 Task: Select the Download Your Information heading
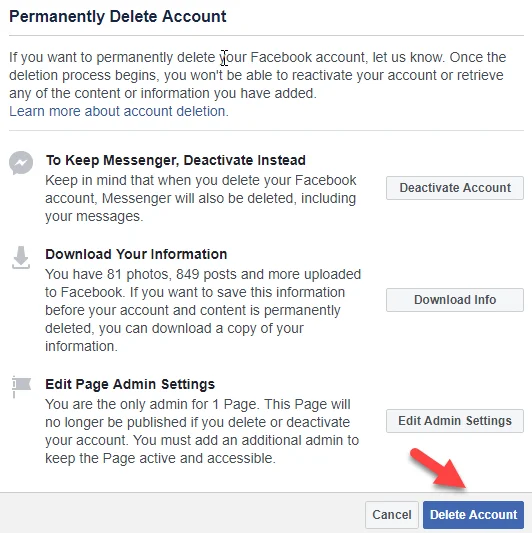point(136,254)
